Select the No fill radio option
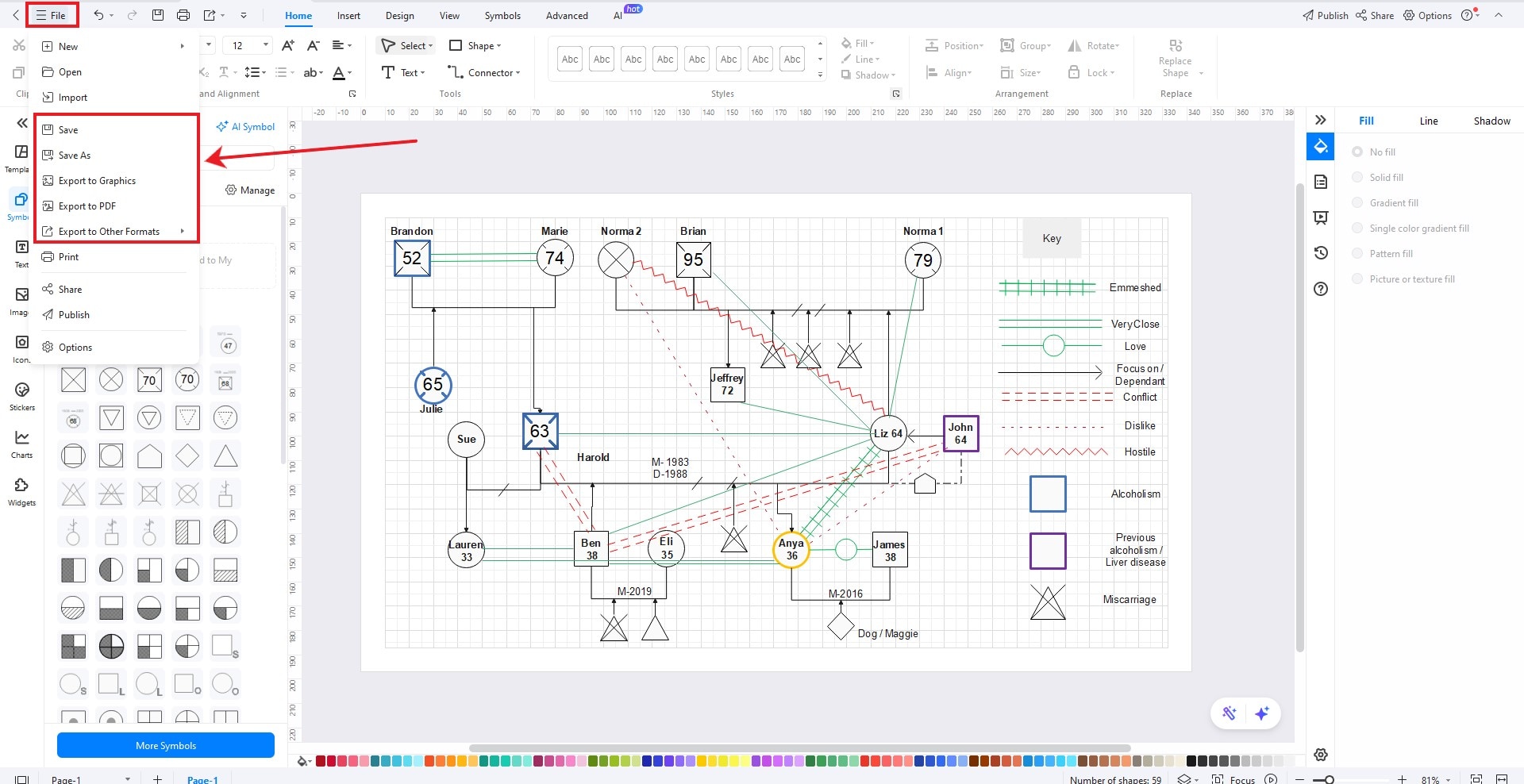Image resolution: width=1524 pixels, height=784 pixels. (x=1357, y=152)
